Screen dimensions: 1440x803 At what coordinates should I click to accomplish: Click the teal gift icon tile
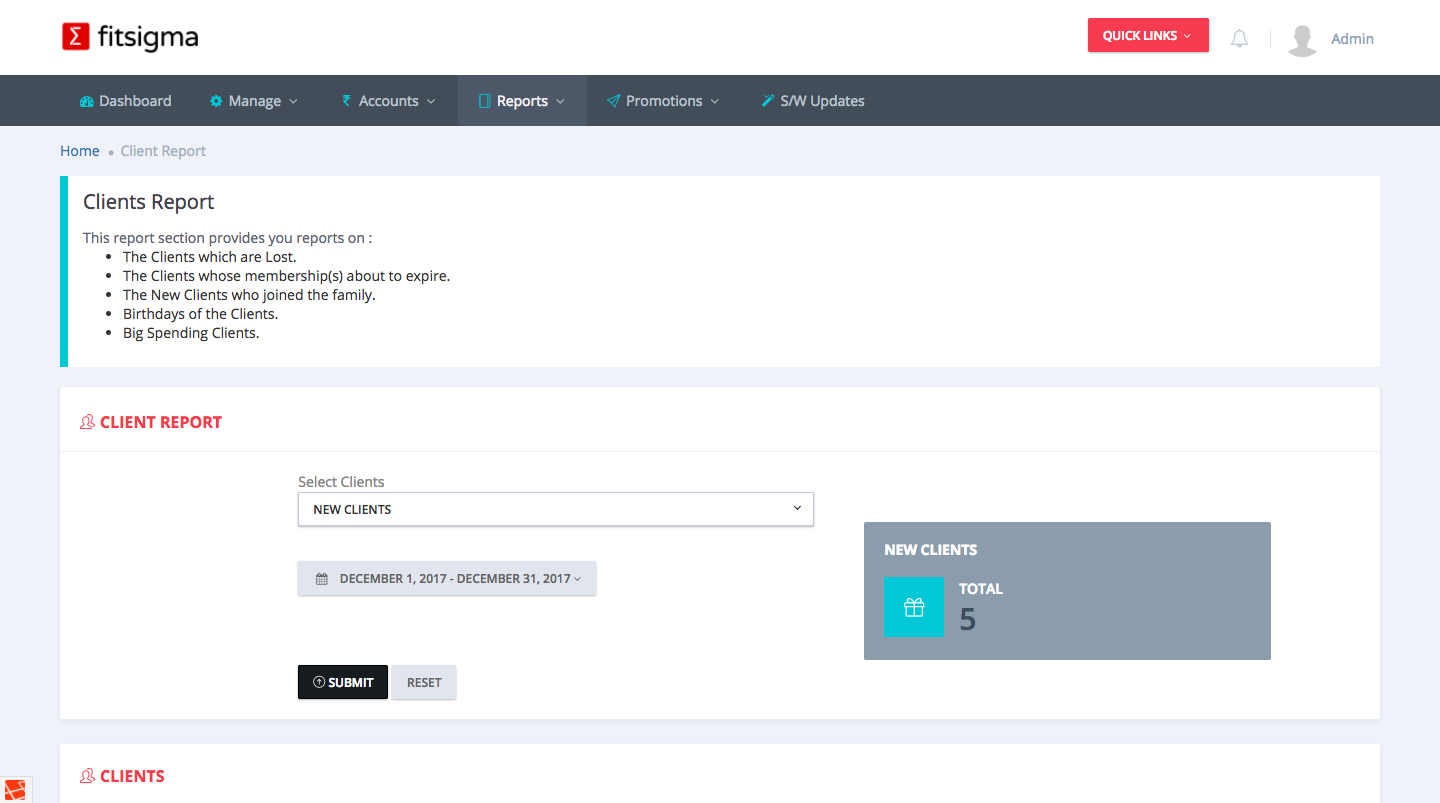pos(913,607)
